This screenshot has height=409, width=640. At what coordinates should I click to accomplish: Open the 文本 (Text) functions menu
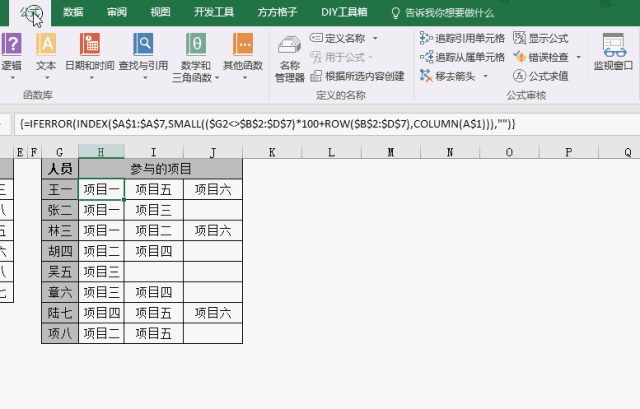(46, 53)
